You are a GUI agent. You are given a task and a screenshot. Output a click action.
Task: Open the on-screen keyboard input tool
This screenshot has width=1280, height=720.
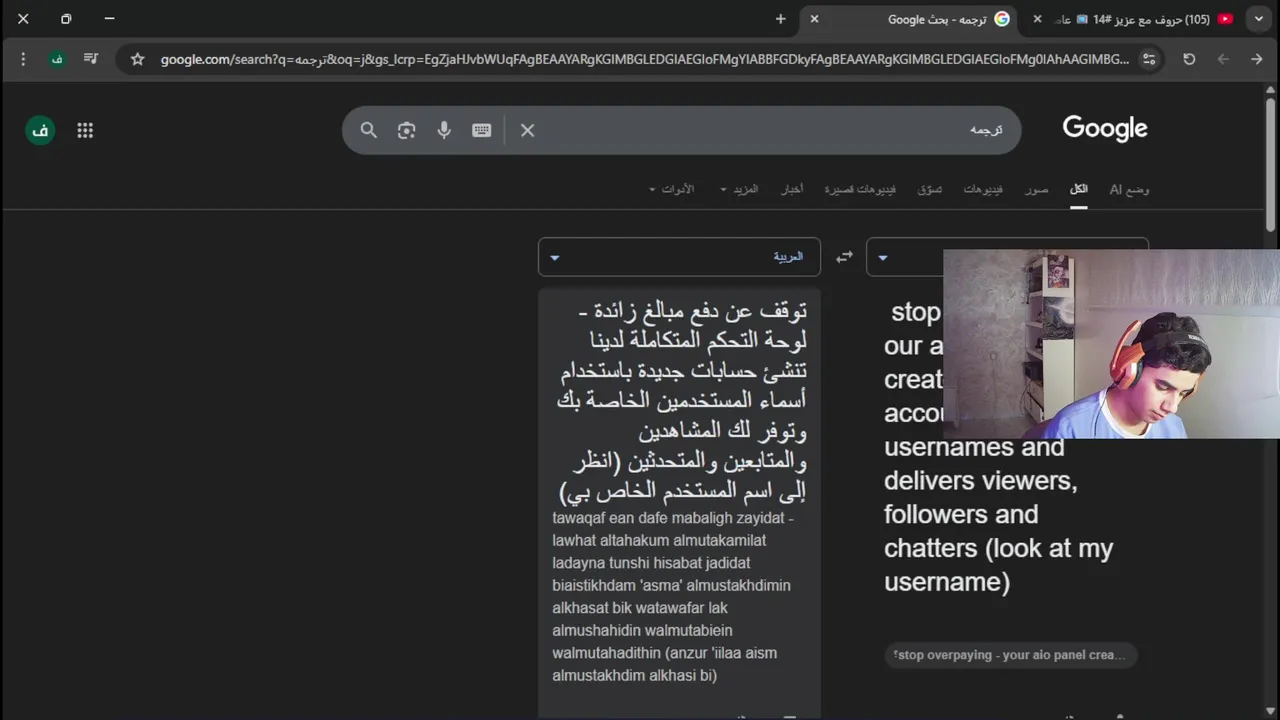click(x=482, y=130)
